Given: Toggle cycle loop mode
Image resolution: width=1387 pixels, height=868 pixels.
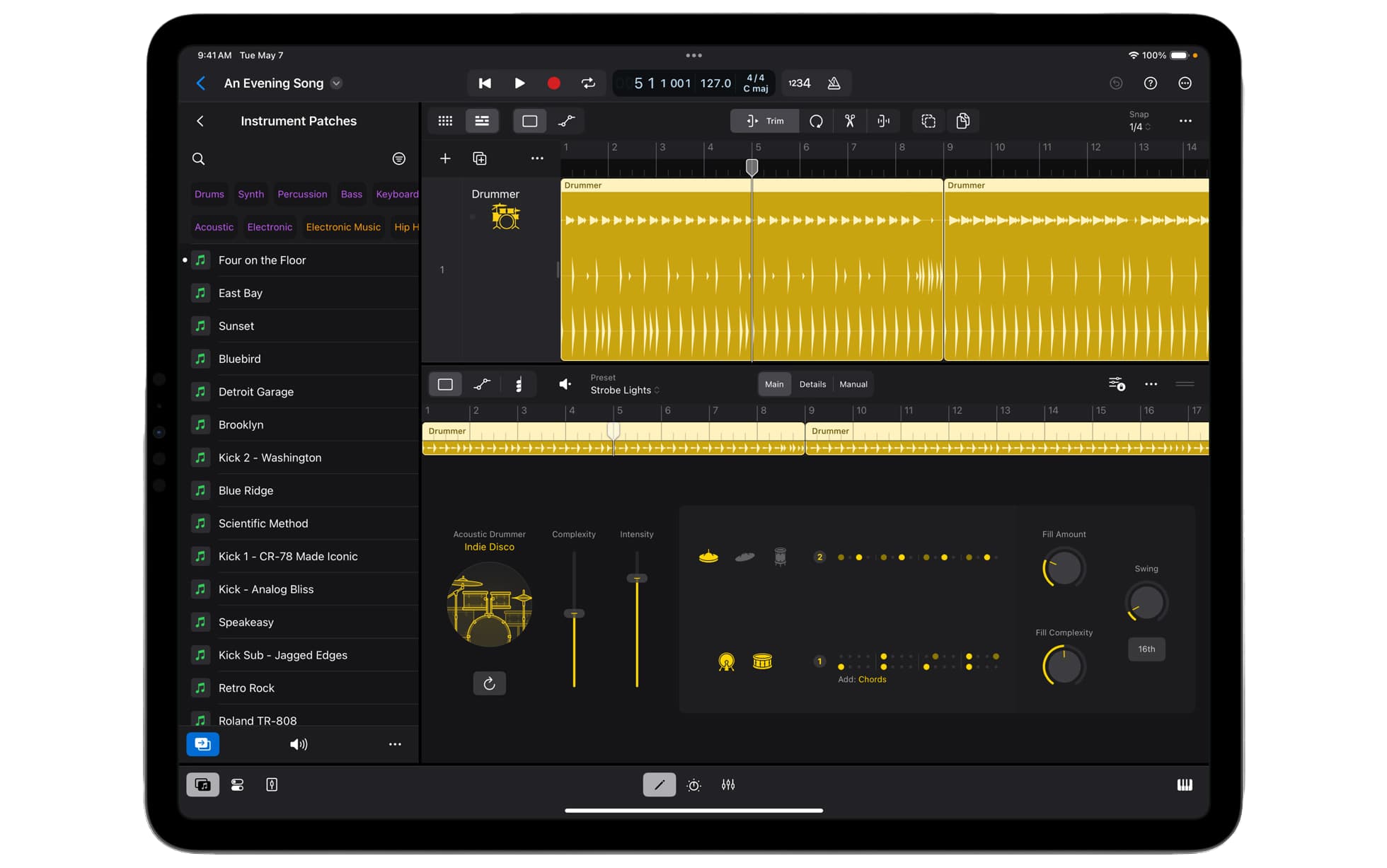Looking at the screenshot, I should coord(588,83).
